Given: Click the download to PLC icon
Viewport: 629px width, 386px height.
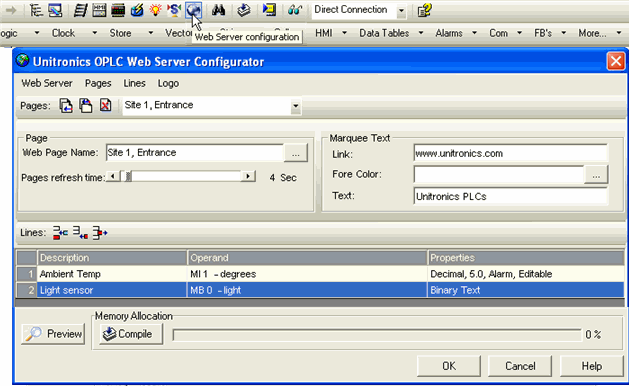Looking at the screenshot, I should point(243,10).
